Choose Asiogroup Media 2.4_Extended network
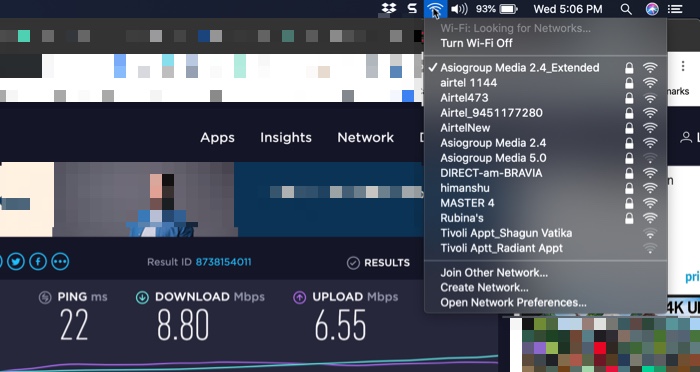The width and height of the screenshot is (700, 372). 546,68
